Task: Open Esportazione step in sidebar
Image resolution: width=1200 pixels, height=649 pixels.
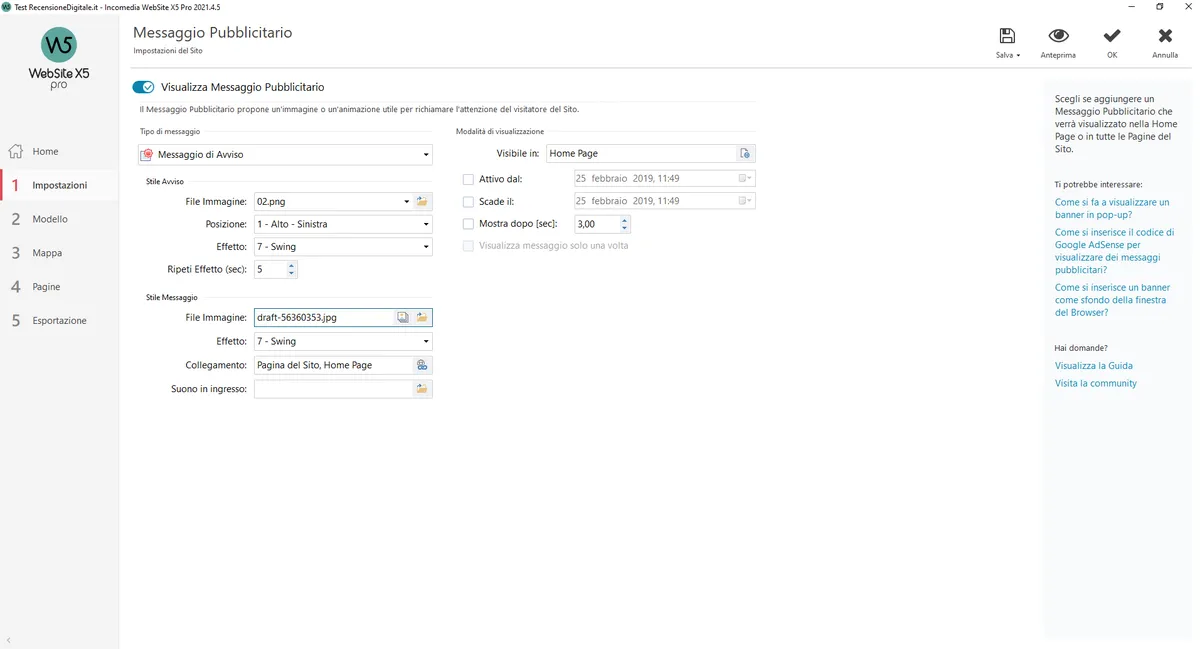Action: click(x=59, y=321)
